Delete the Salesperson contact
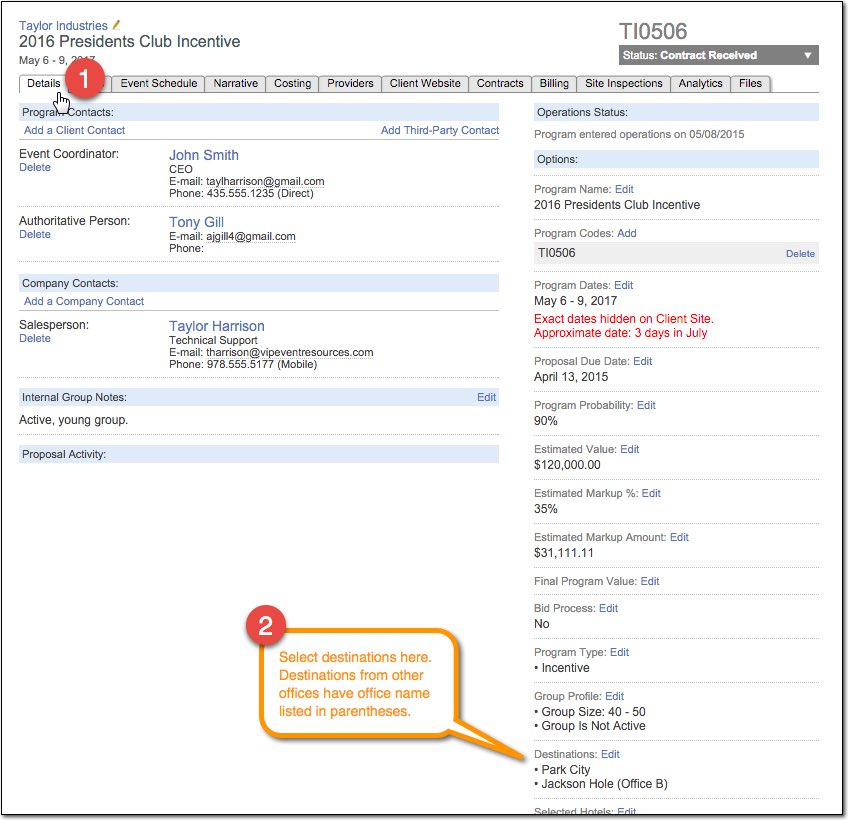 tap(35, 339)
